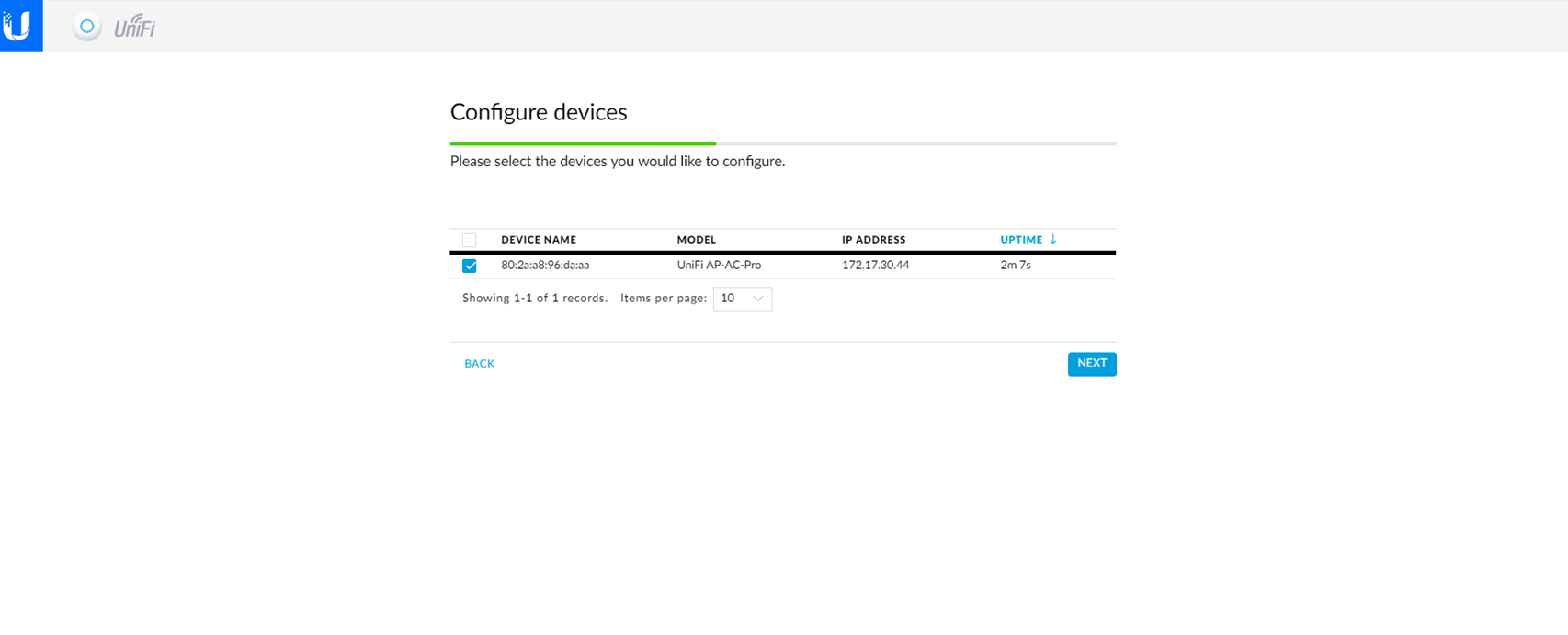1568x635 pixels.
Task: Tick the select-all checkbox in table header
Action: 470,240
